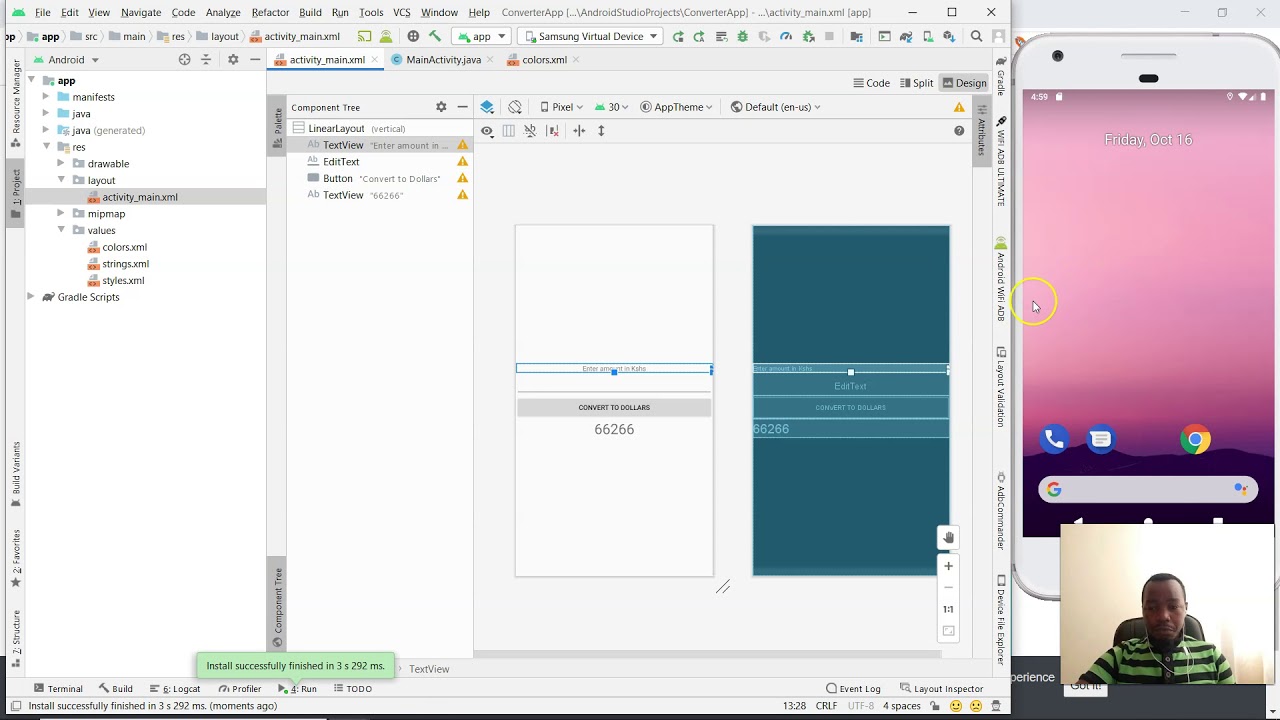Click the project scroll-from-source target icon
Image resolution: width=1280 pixels, height=720 pixels.
tap(184, 60)
